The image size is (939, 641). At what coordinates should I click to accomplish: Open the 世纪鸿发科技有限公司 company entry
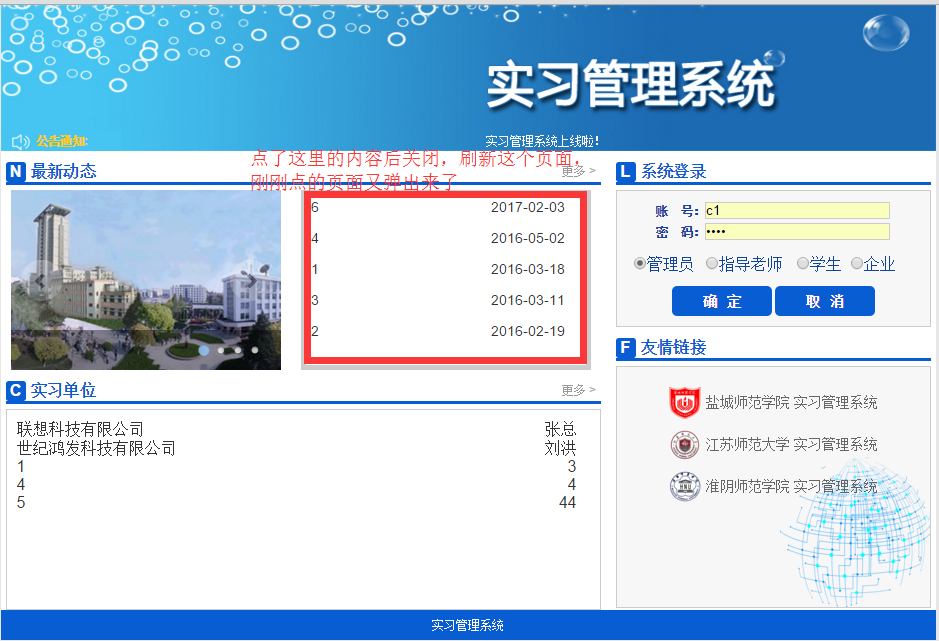pyautogui.click(x=96, y=448)
